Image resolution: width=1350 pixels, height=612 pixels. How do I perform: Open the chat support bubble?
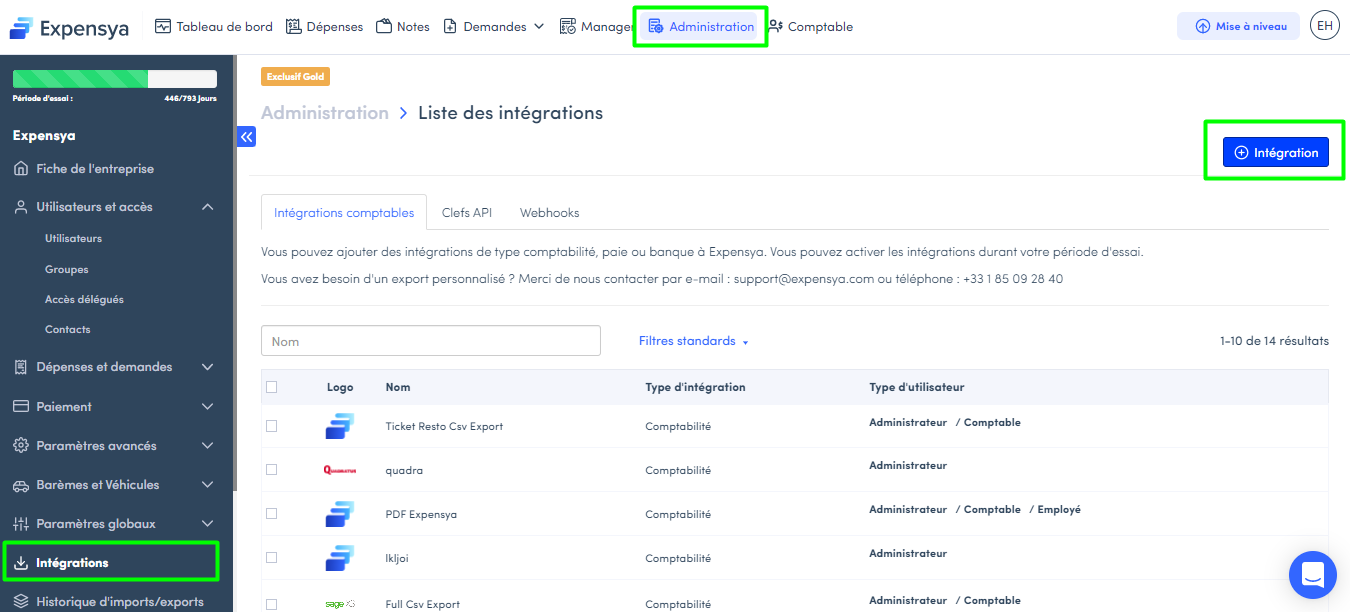pos(1313,575)
